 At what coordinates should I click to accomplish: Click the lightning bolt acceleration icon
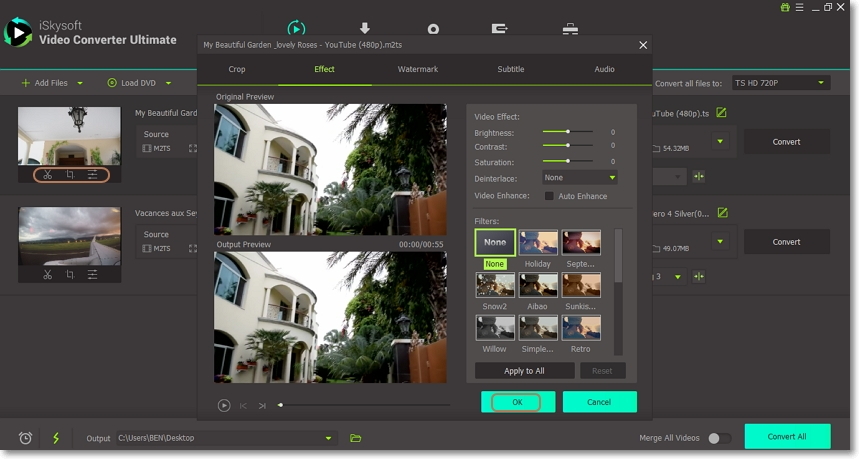coord(55,438)
